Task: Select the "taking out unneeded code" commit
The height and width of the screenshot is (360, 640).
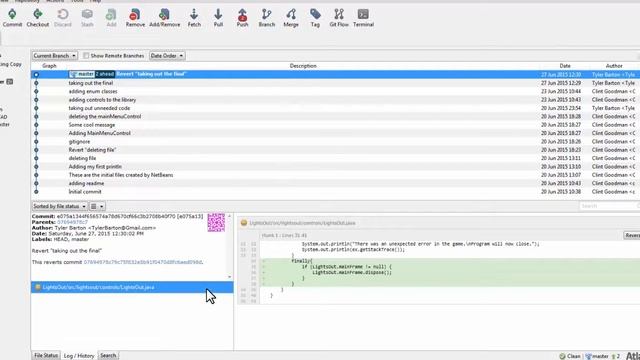Action: coord(335,108)
